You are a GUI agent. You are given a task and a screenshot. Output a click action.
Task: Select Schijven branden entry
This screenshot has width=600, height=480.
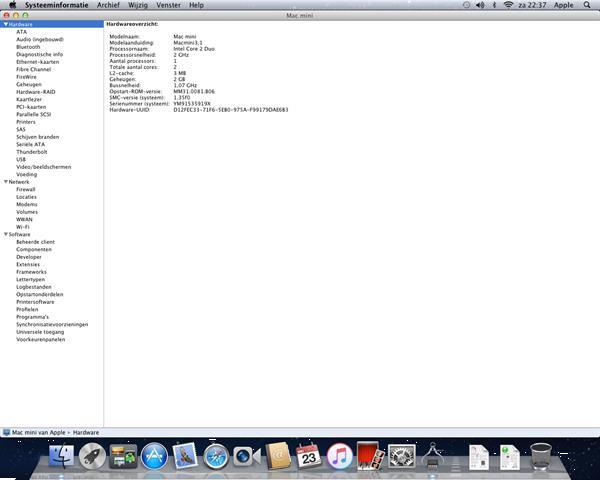(38, 137)
